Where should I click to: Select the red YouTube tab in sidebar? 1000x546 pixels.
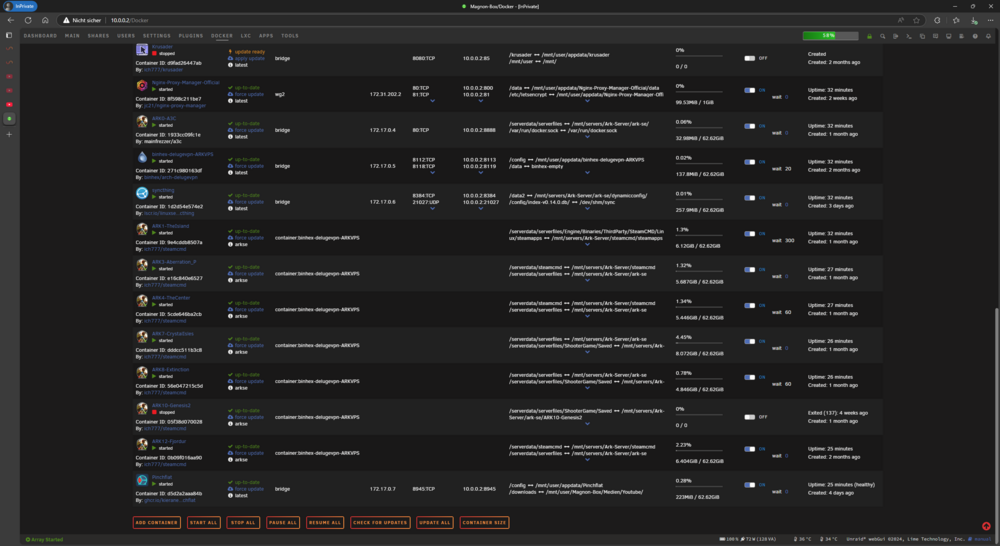click(x=9, y=105)
